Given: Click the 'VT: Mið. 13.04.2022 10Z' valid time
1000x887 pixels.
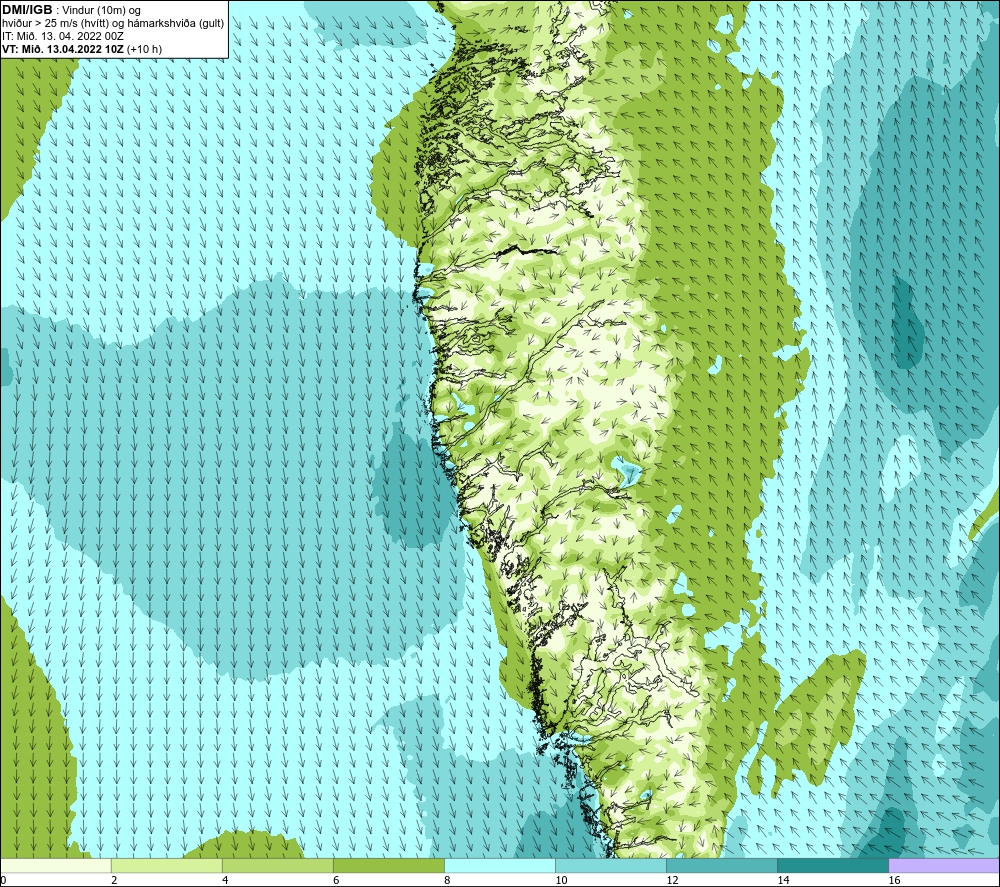Looking at the screenshot, I should [x=63, y=49].
